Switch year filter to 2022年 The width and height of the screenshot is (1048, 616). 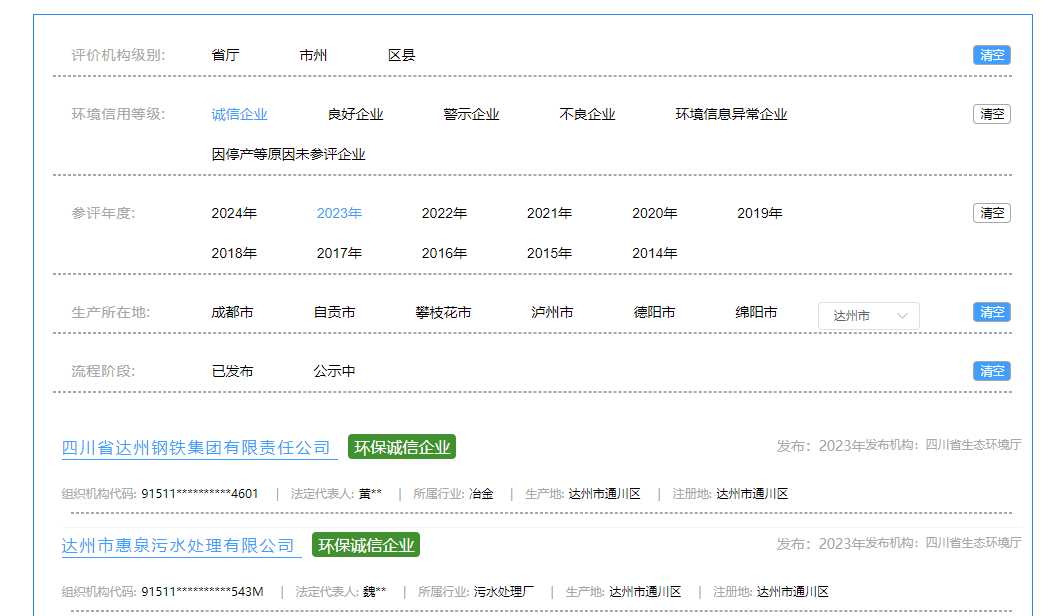point(442,213)
